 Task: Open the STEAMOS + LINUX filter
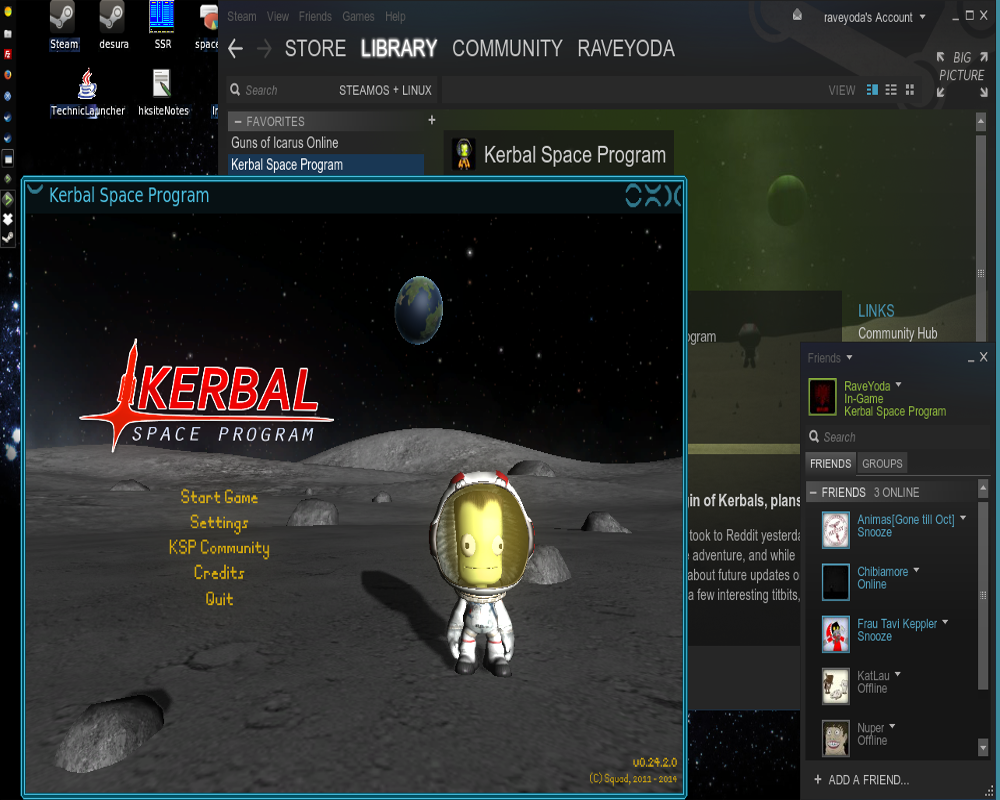tap(385, 91)
